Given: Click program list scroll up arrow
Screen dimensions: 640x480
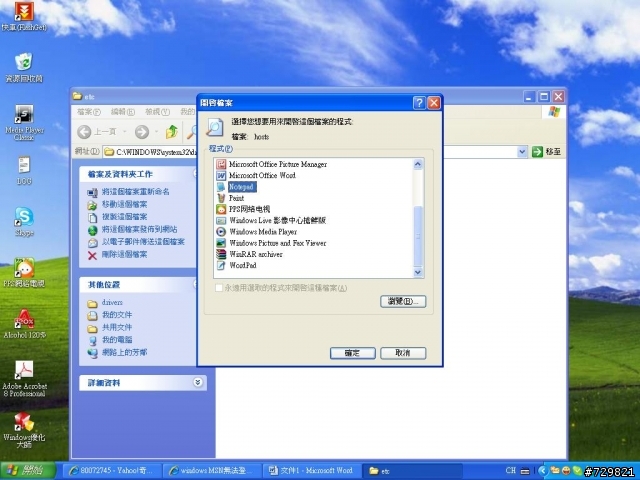Looking at the screenshot, I should [418, 164].
